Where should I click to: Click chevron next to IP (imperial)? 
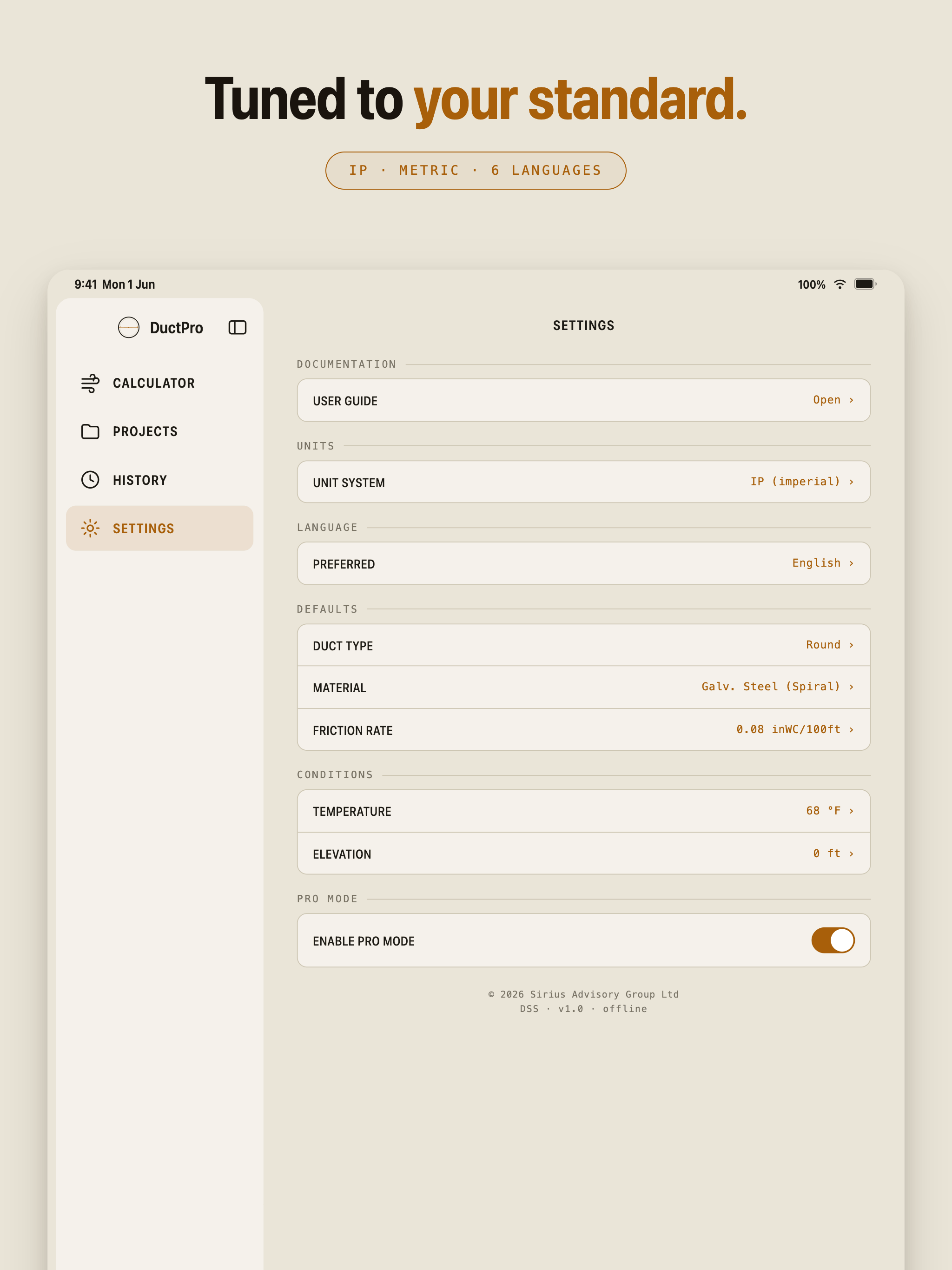(852, 482)
